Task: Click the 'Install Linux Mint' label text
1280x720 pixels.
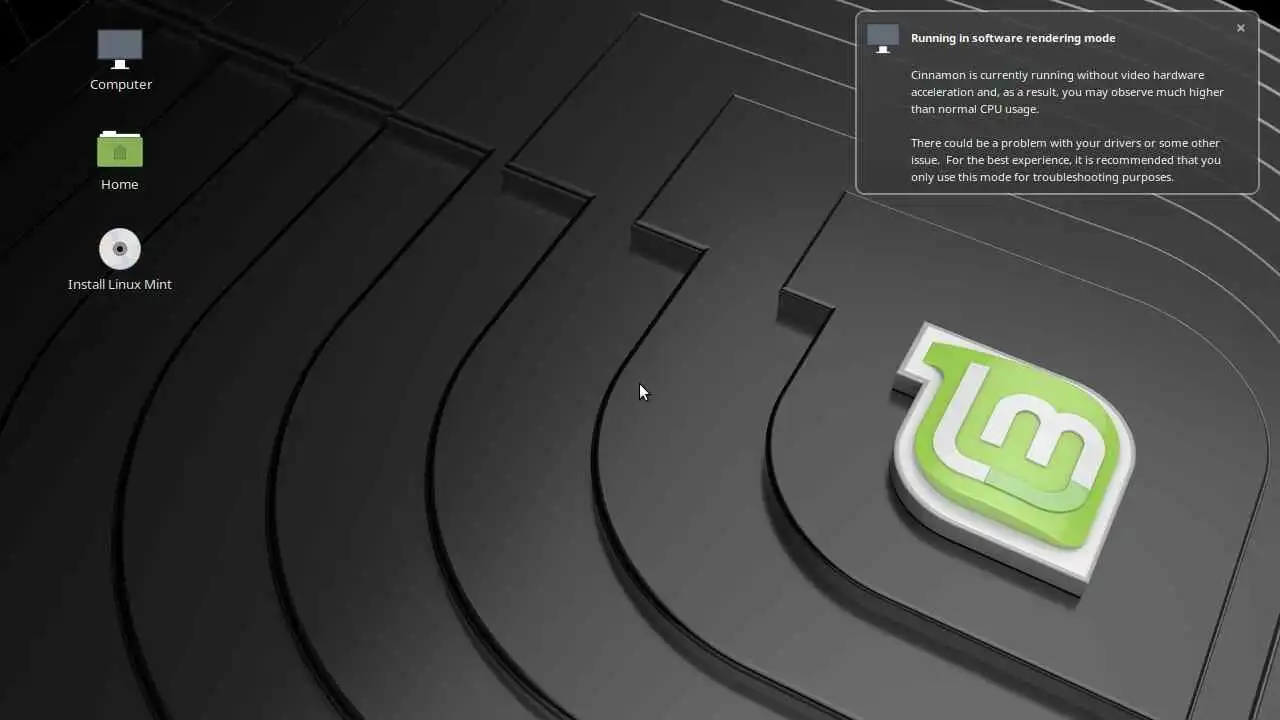Action: point(120,284)
